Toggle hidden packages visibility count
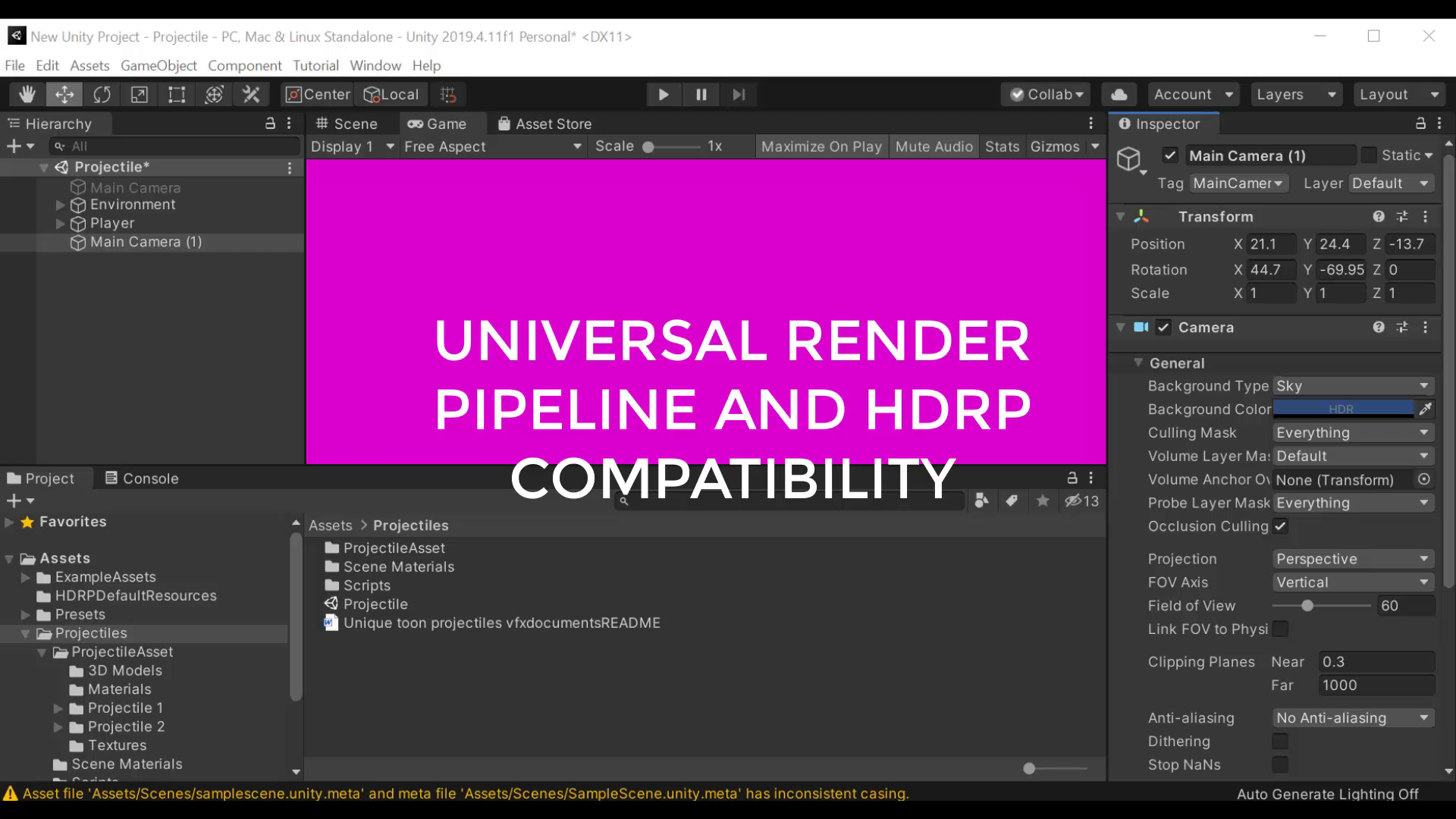 click(x=1081, y=500)
